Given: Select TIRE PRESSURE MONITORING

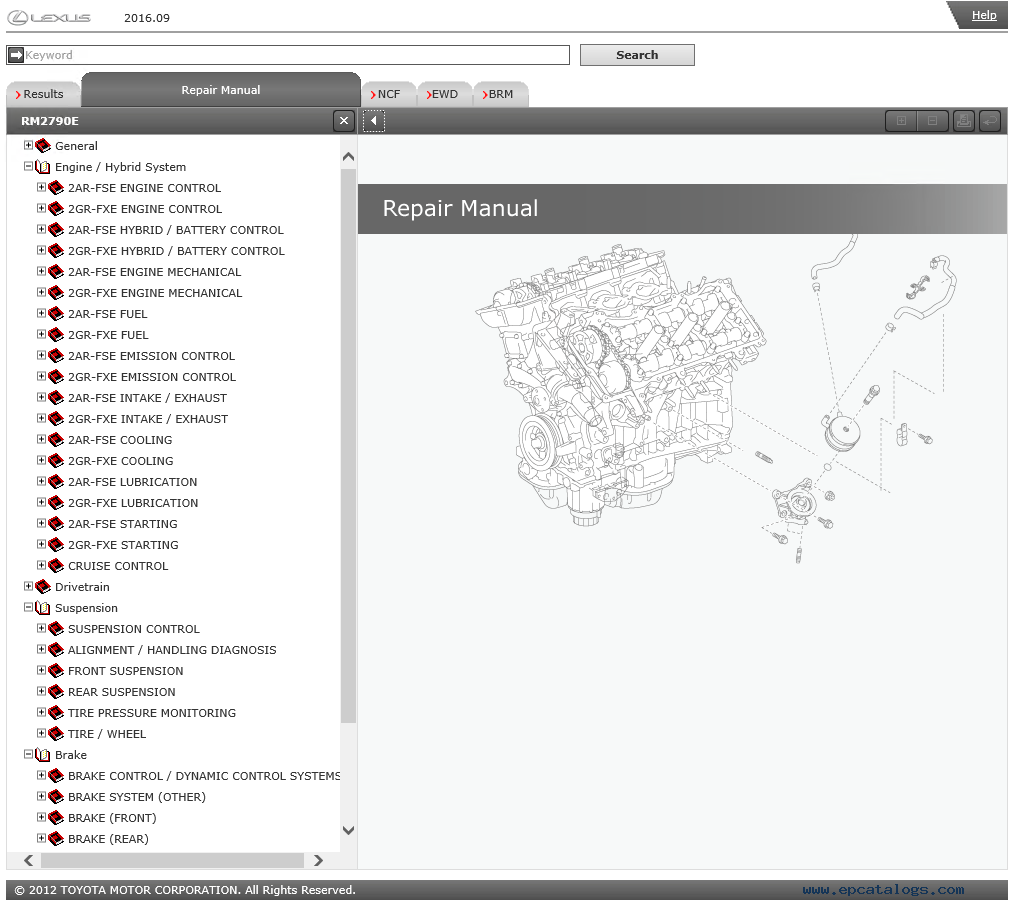Looking at the screenshot, I should point(152,713).
